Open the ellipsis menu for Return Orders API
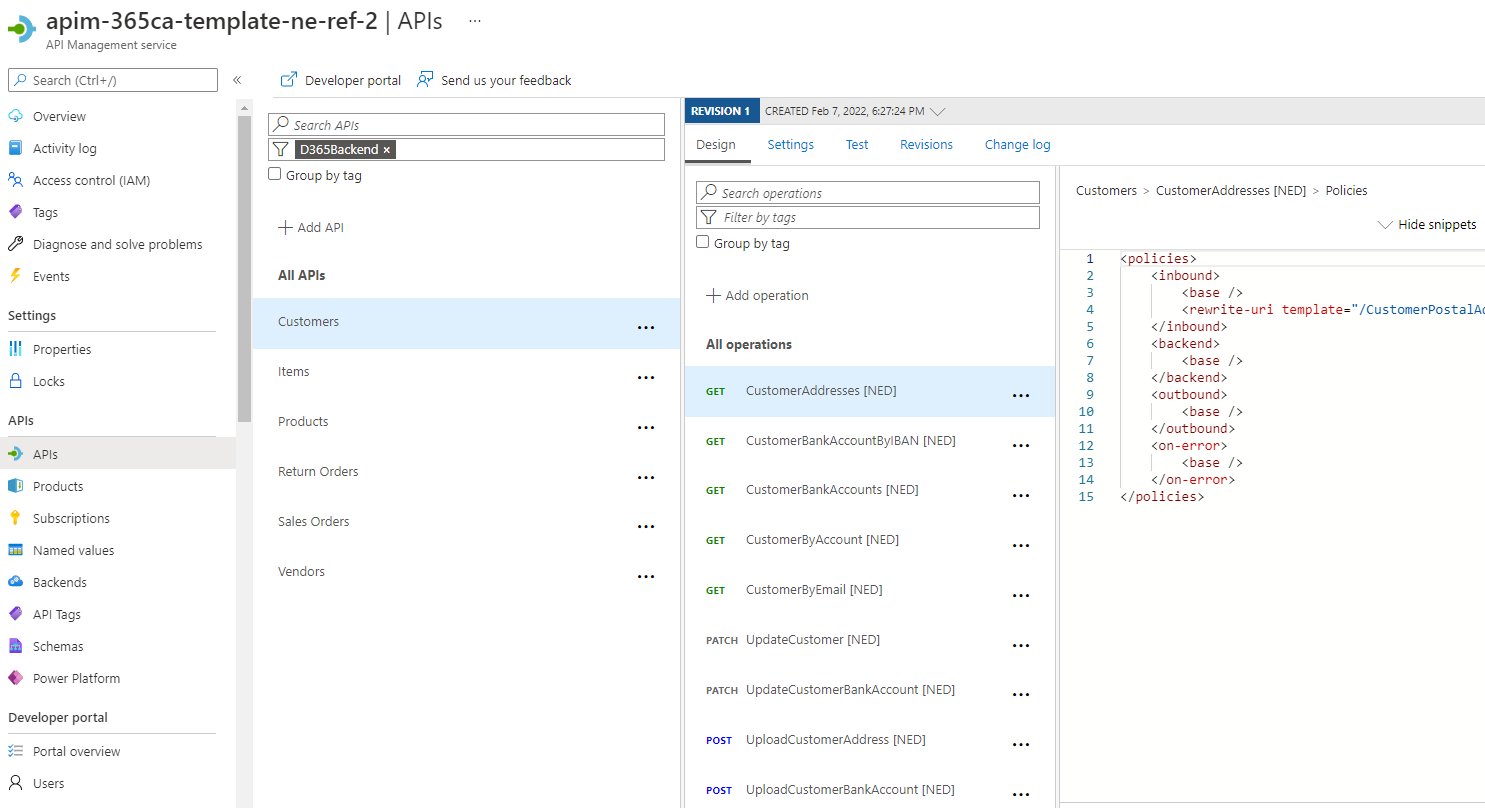 pos(646,478)
